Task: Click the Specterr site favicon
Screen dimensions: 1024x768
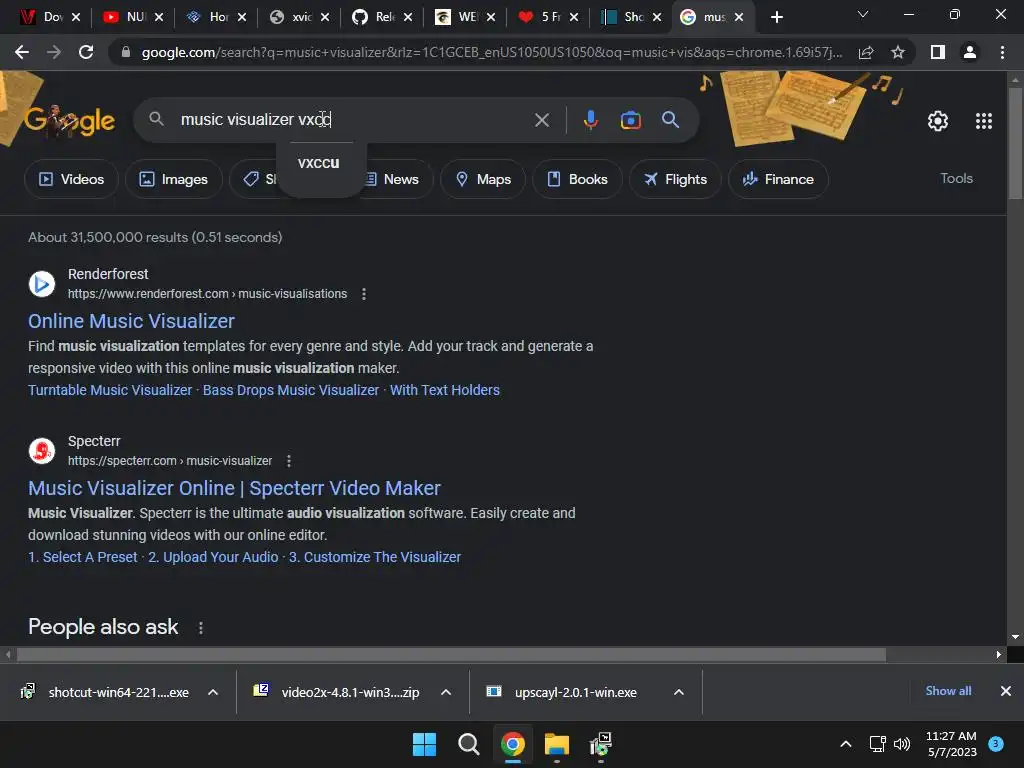Action: tap(42, 451)
